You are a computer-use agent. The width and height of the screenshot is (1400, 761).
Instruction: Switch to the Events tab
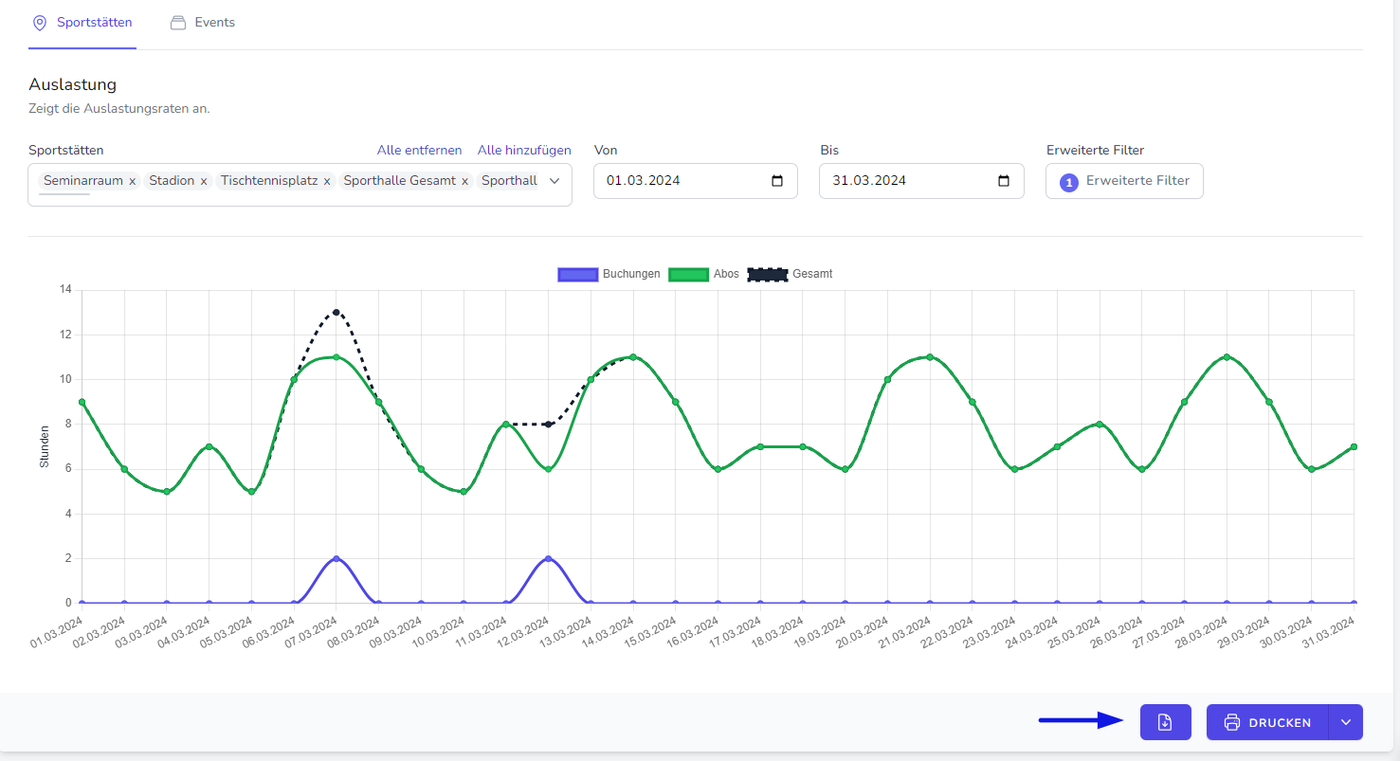(x=203, y=22)
